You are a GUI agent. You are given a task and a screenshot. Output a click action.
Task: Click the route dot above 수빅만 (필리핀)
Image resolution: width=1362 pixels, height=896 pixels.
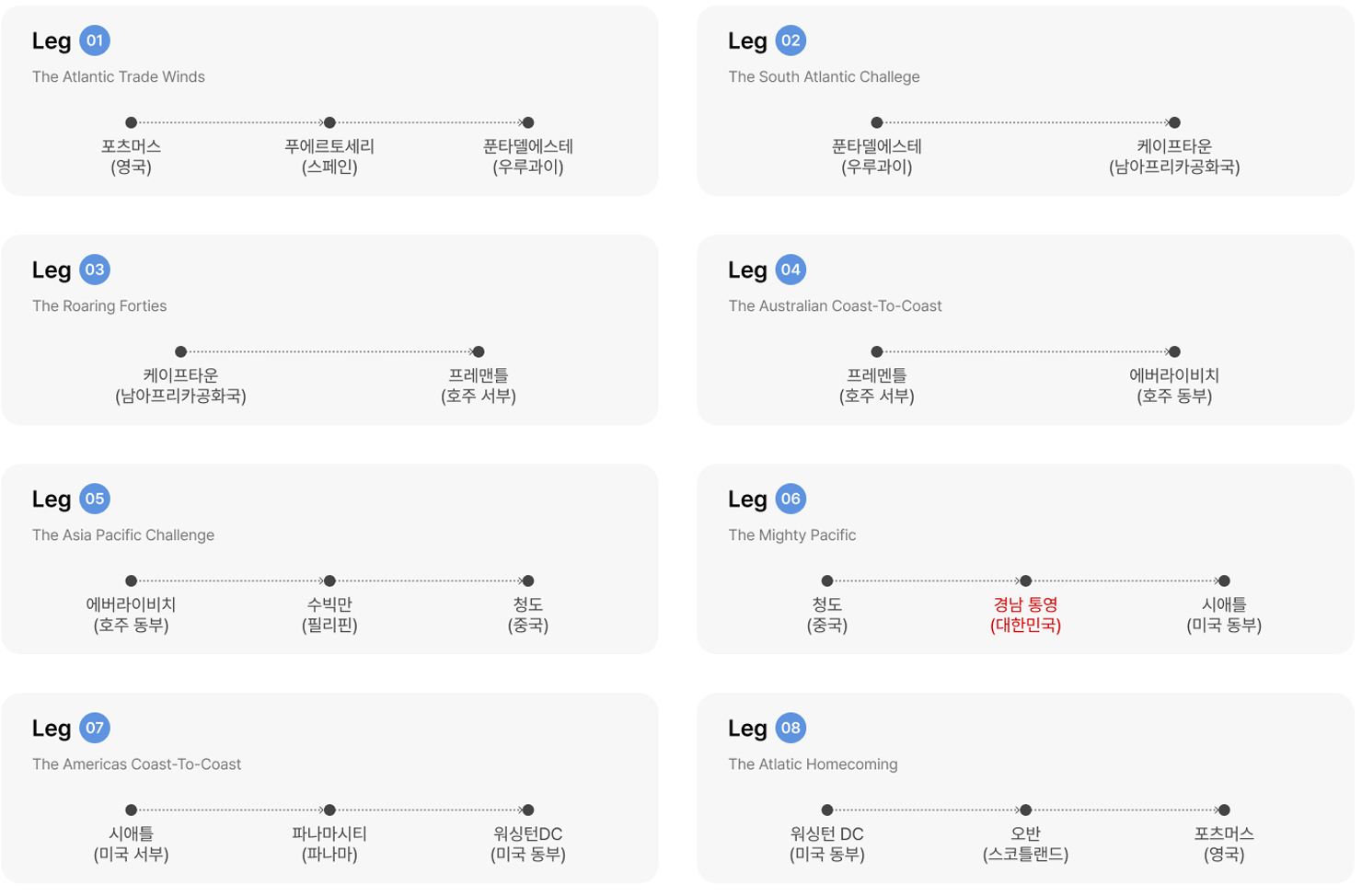click(x=329, y=580)
